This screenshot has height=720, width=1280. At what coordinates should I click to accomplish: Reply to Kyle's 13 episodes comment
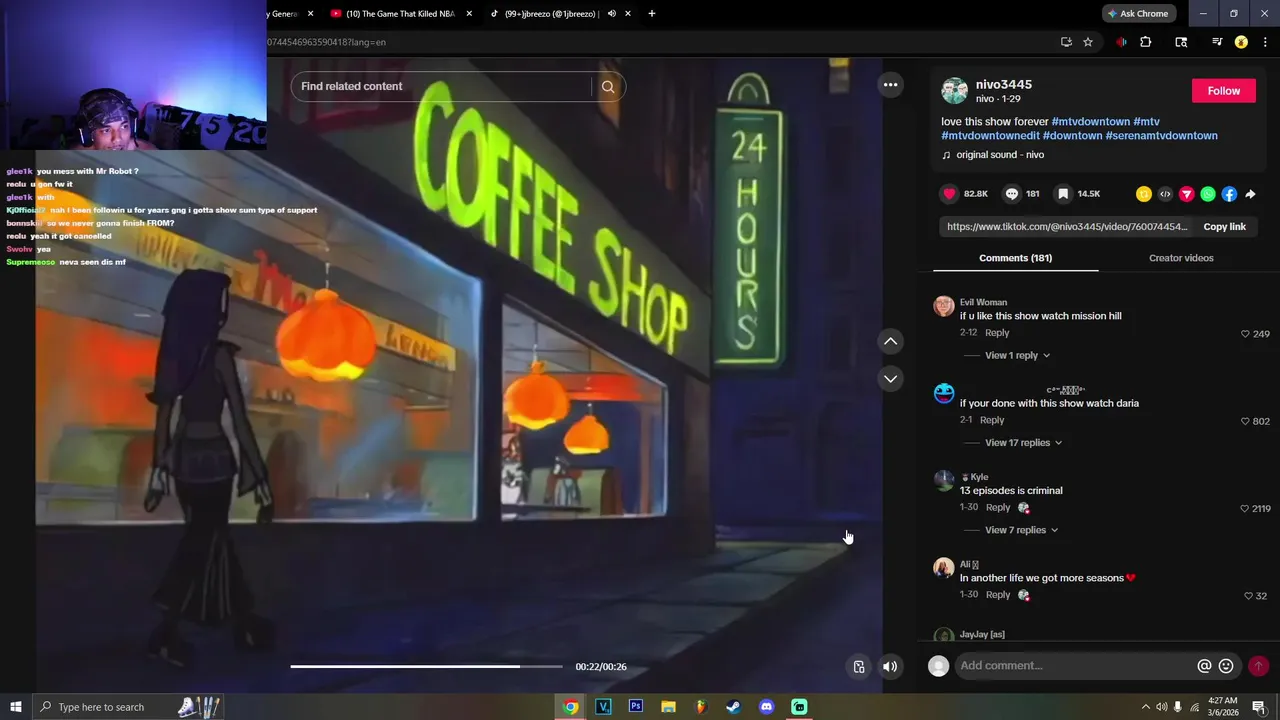pos(998,508)
